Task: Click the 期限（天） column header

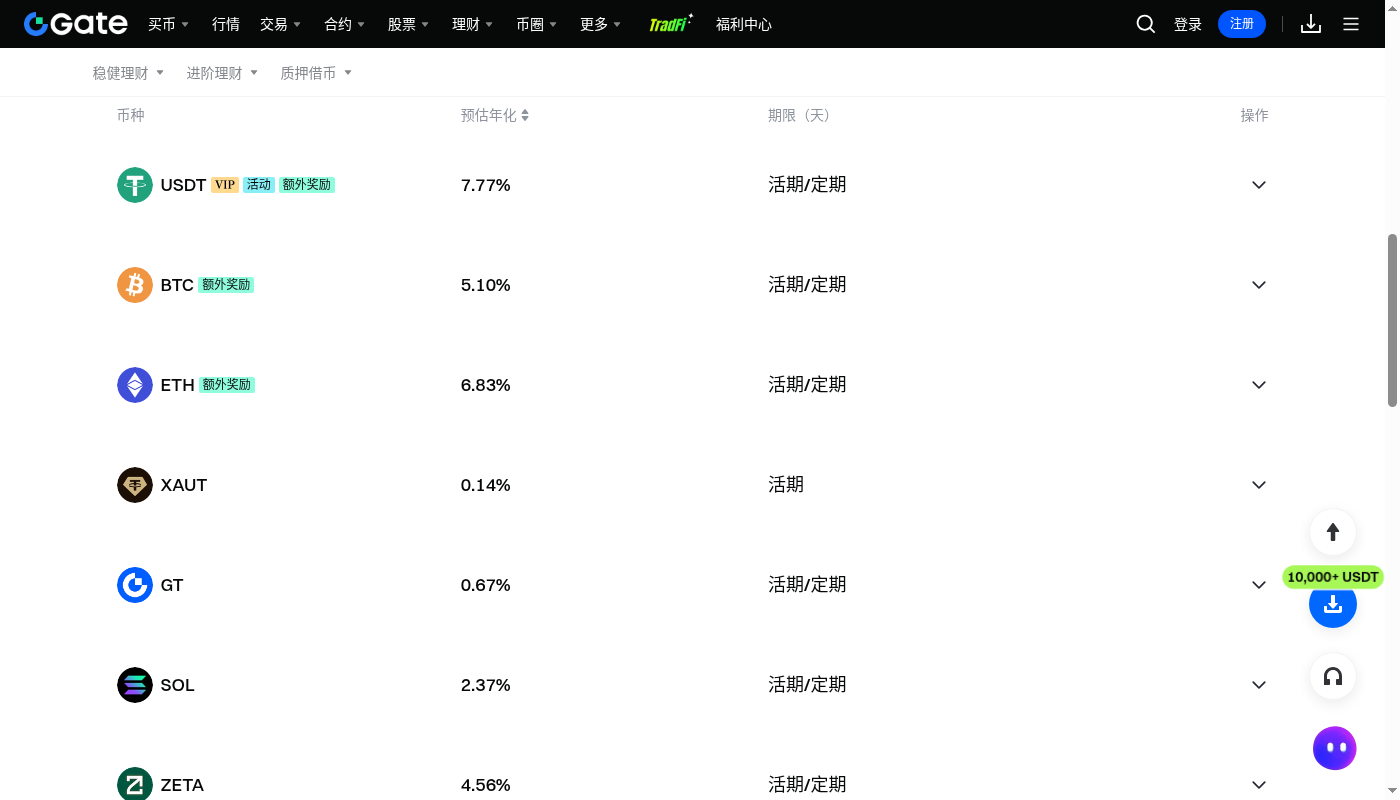Action: pyautogui.click(x=801, y=116)
